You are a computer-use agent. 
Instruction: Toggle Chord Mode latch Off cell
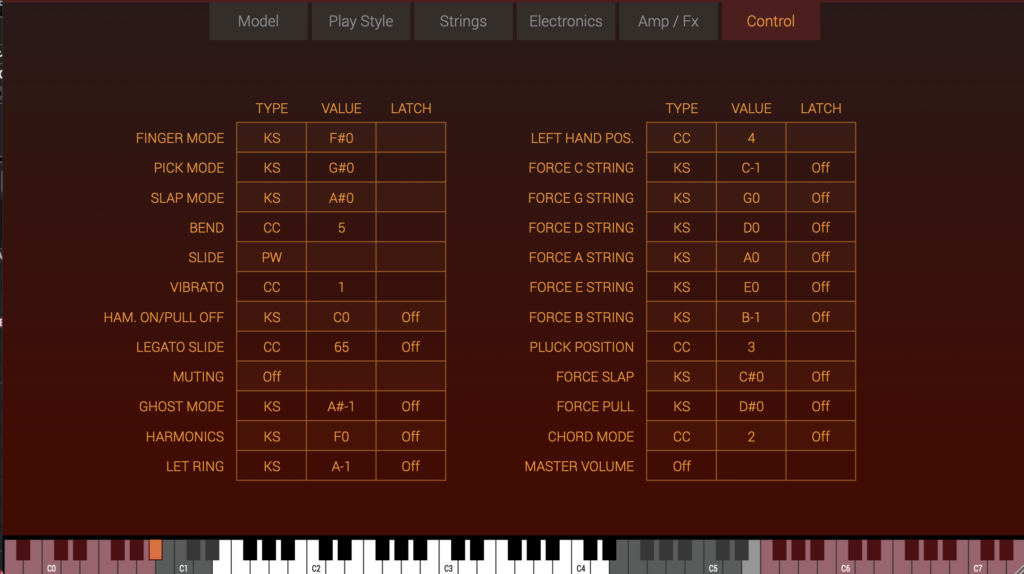[820, 436]
